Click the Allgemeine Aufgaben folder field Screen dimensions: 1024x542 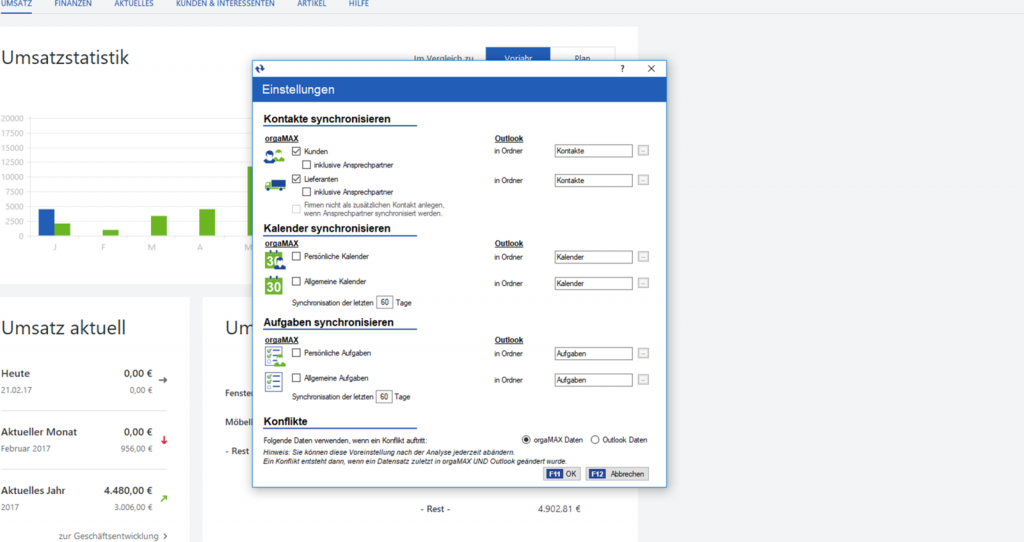point(593,380)
